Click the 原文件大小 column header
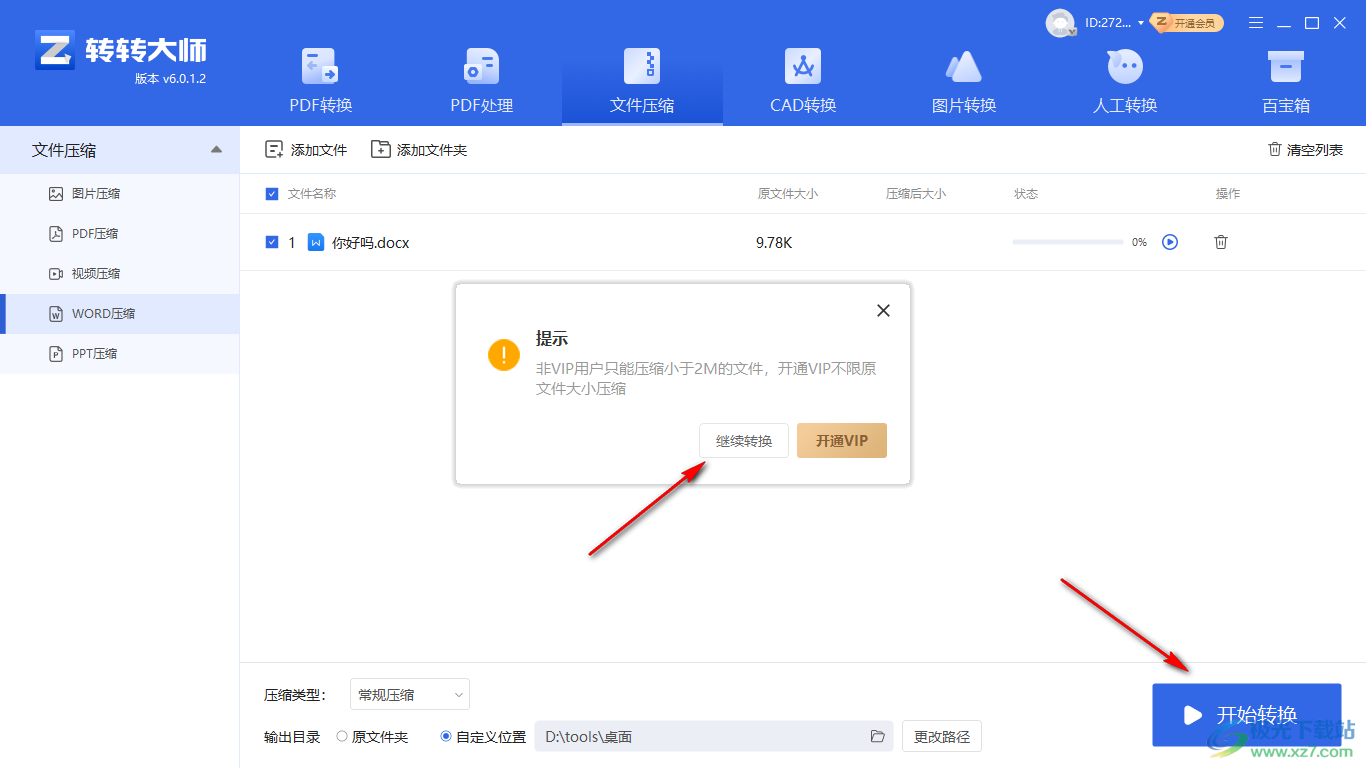 pos(788,194)
